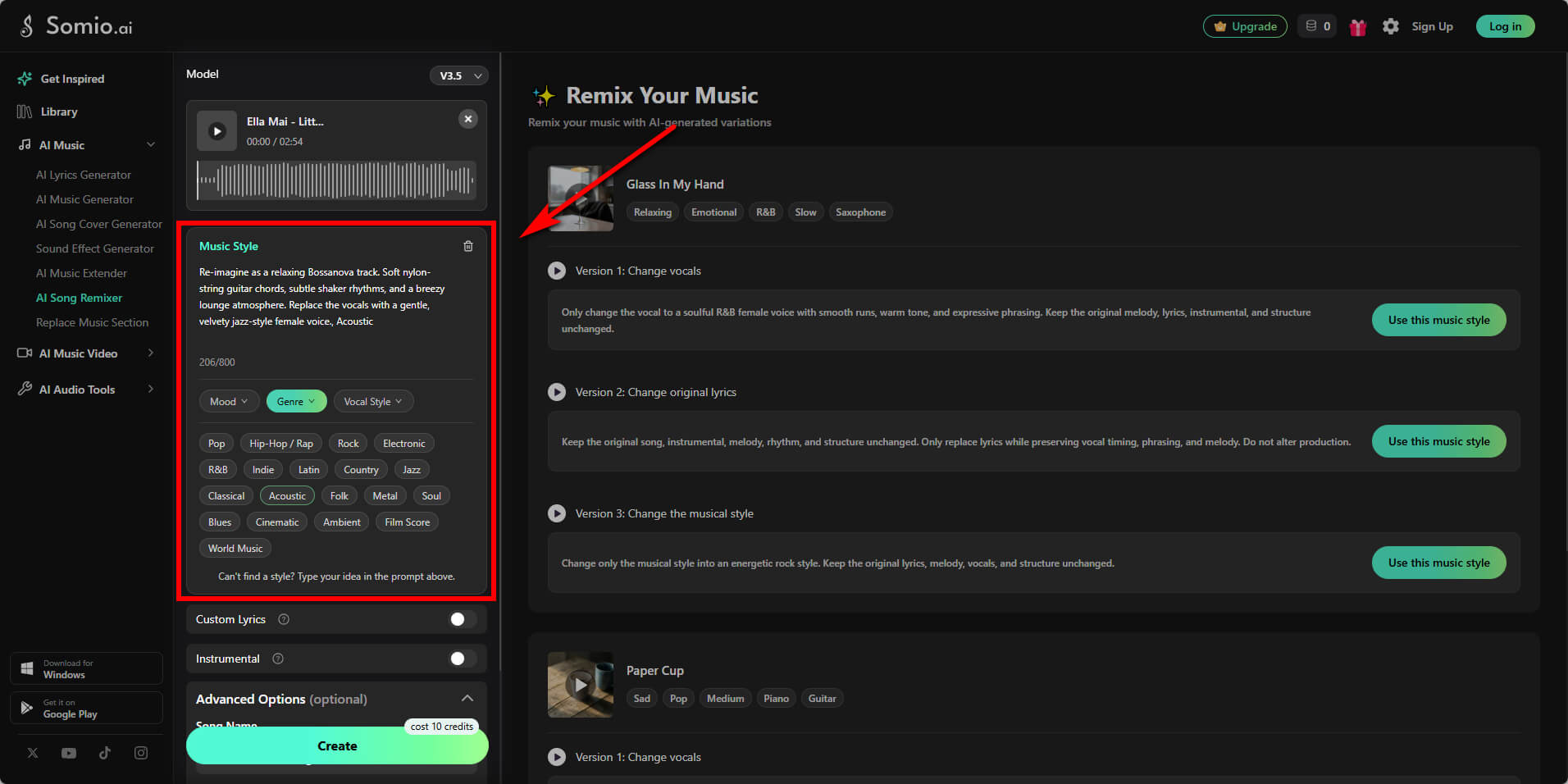Viewport: 1568px width, 784px height.
Task: Click Instrumental help question icon
Action: click(278, 659)
